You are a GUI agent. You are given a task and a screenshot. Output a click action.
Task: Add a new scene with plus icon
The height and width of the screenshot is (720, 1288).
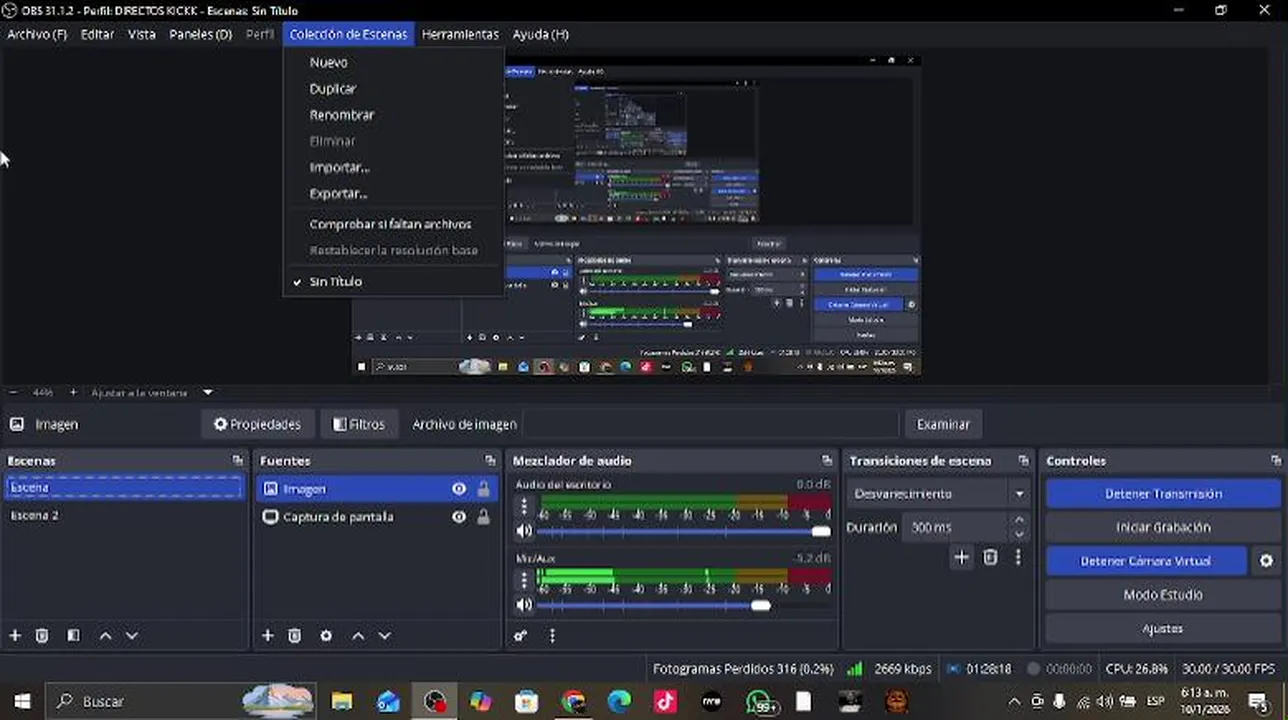[15, 635]
